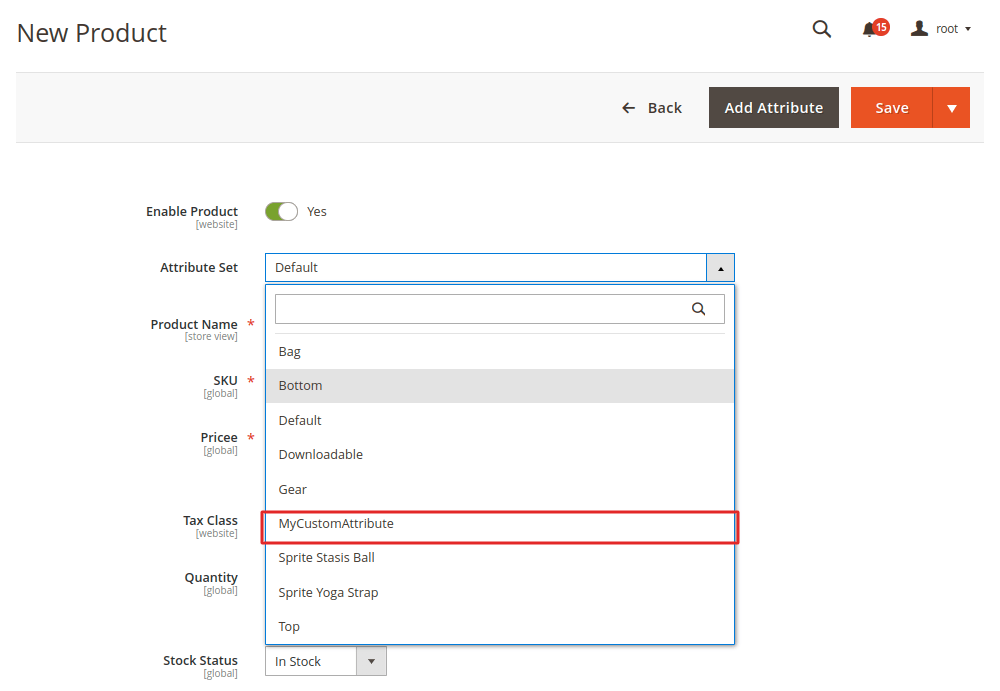Focus the attribute set search box
Viewport: 1000px width, 691px height.
coord(499,309)
